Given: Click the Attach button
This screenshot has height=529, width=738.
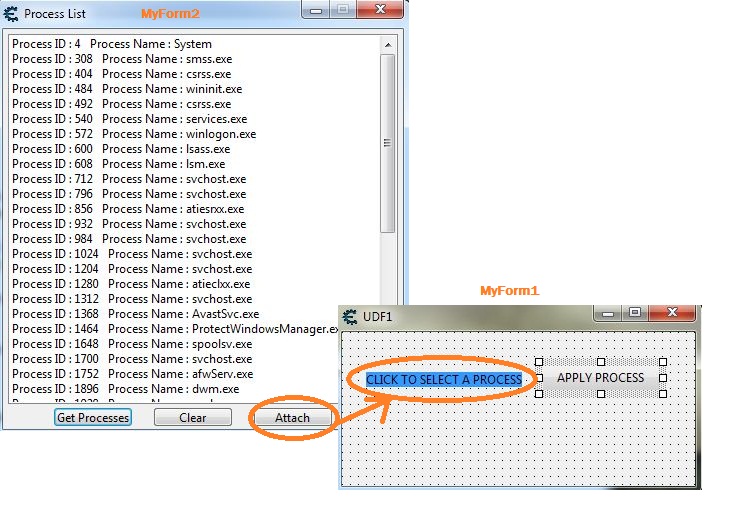Looking at the screenshot, I should (x=292, y=417).
